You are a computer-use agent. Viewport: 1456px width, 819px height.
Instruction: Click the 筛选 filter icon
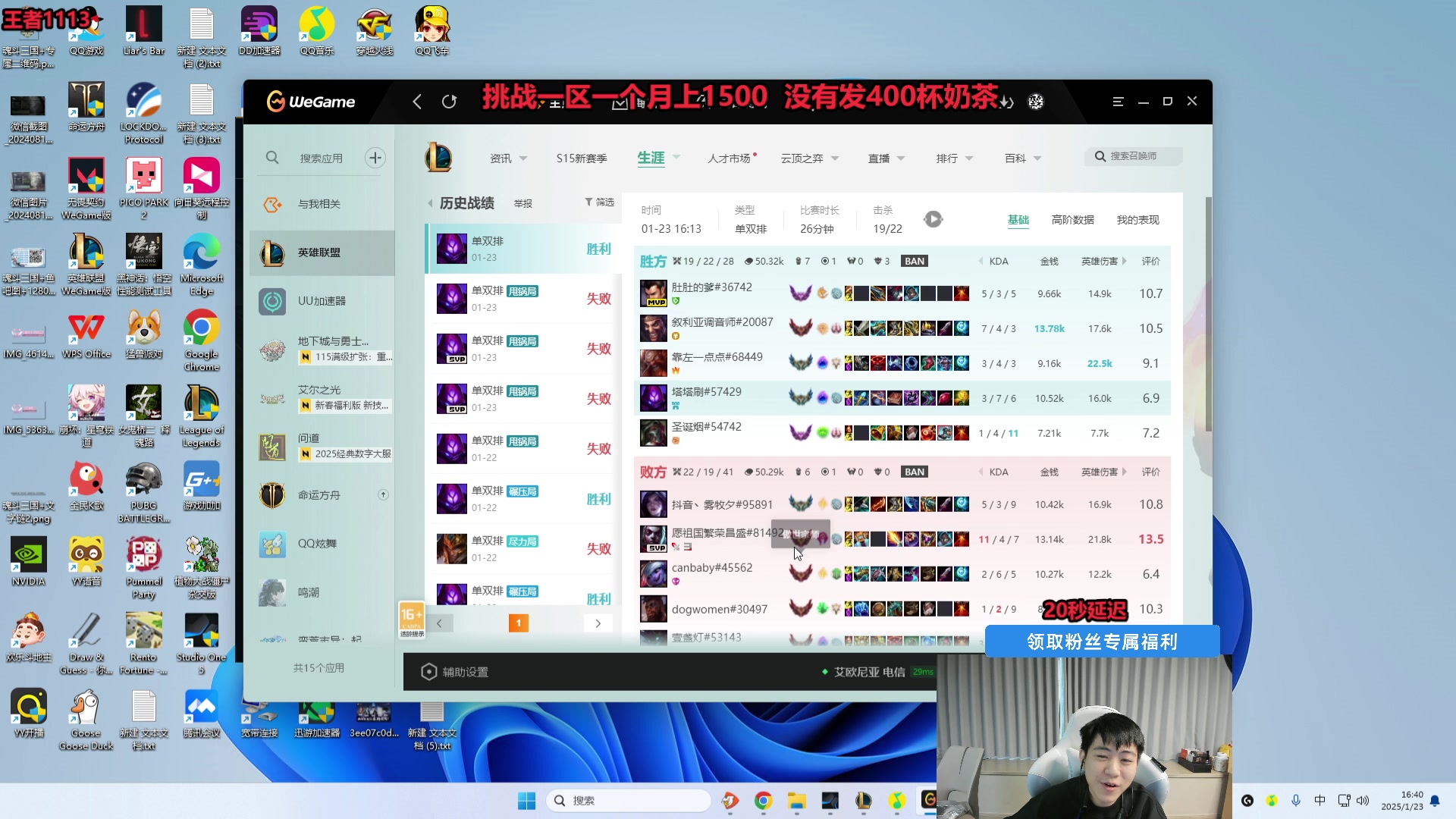point(590,202)
